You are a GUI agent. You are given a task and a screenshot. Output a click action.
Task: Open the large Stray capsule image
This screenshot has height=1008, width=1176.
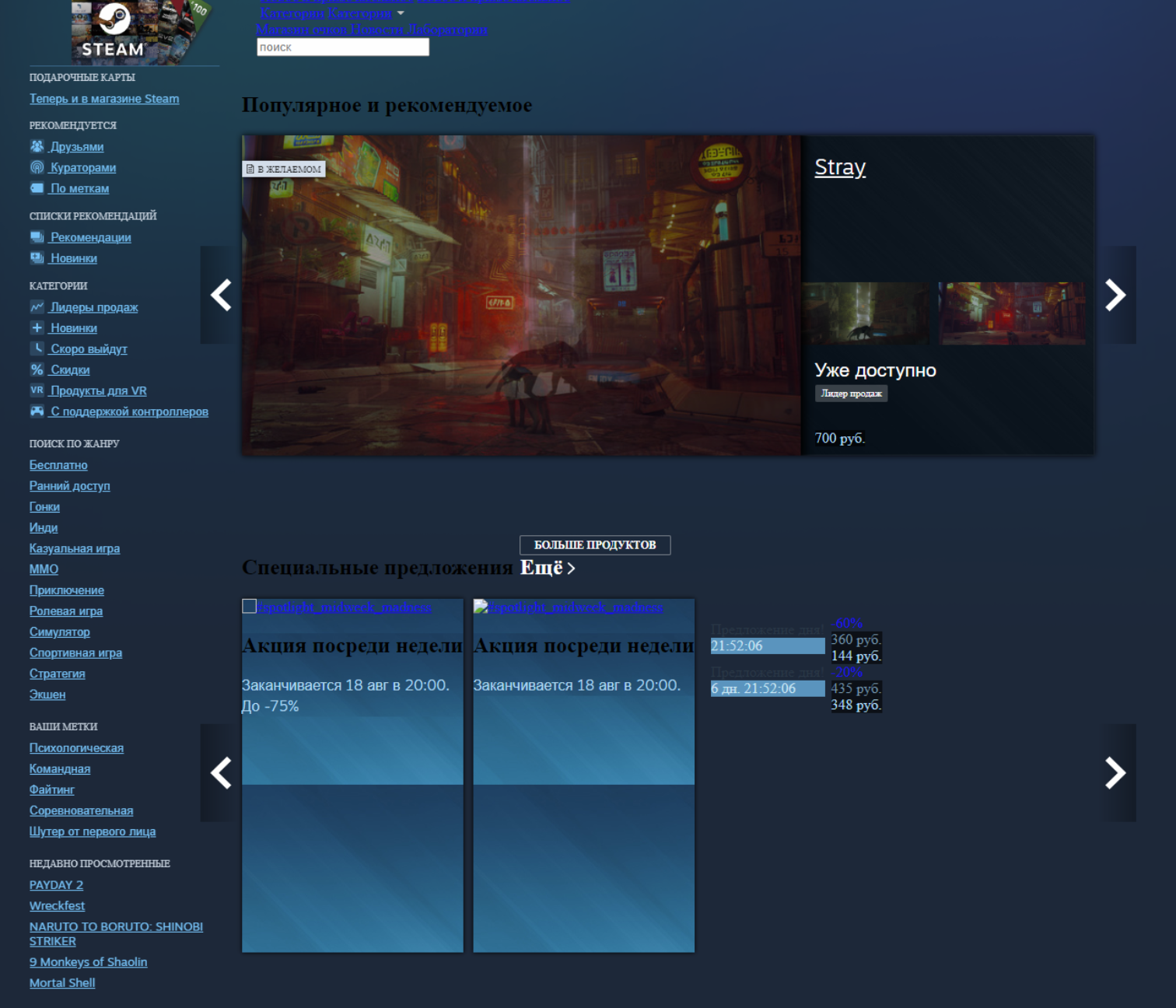point(521,296)
